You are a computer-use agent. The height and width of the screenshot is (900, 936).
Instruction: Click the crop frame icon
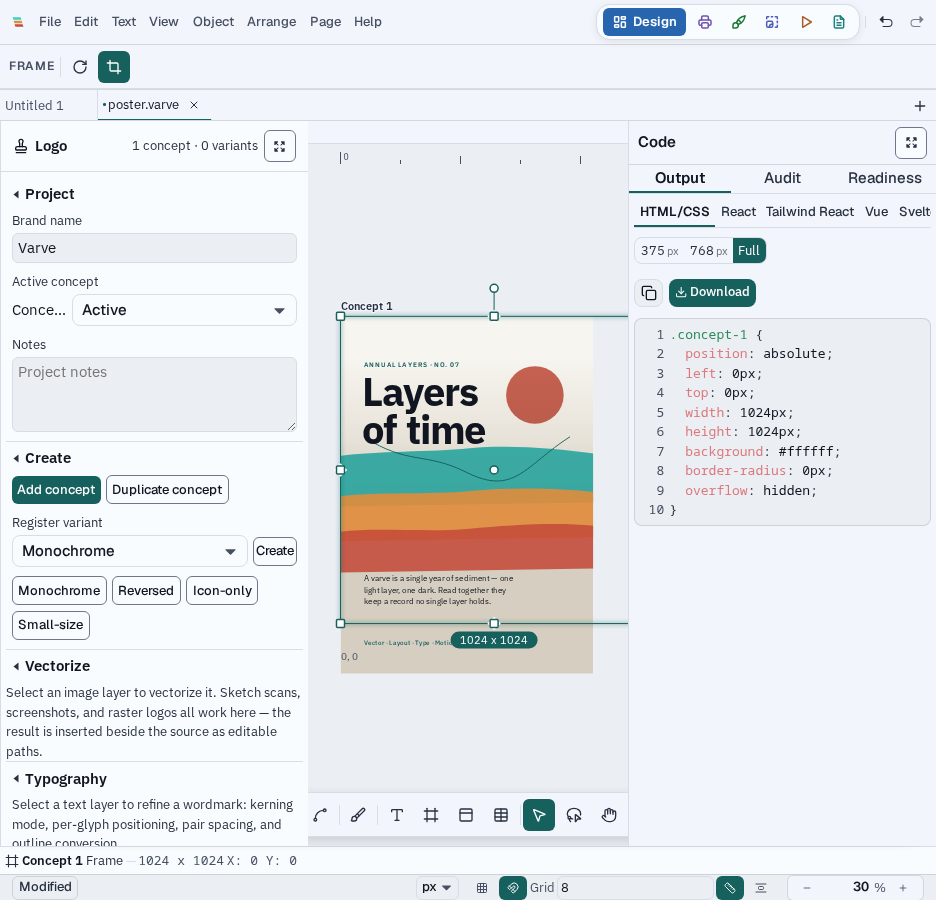pyautogui.click(x=114, y=66)
